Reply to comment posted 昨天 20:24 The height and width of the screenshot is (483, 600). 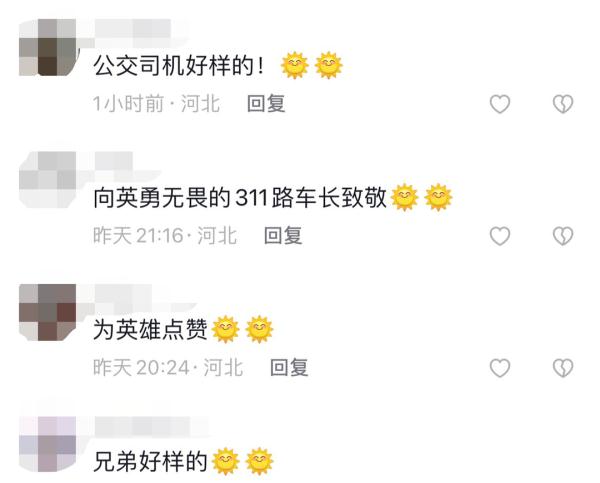(289, 367)
